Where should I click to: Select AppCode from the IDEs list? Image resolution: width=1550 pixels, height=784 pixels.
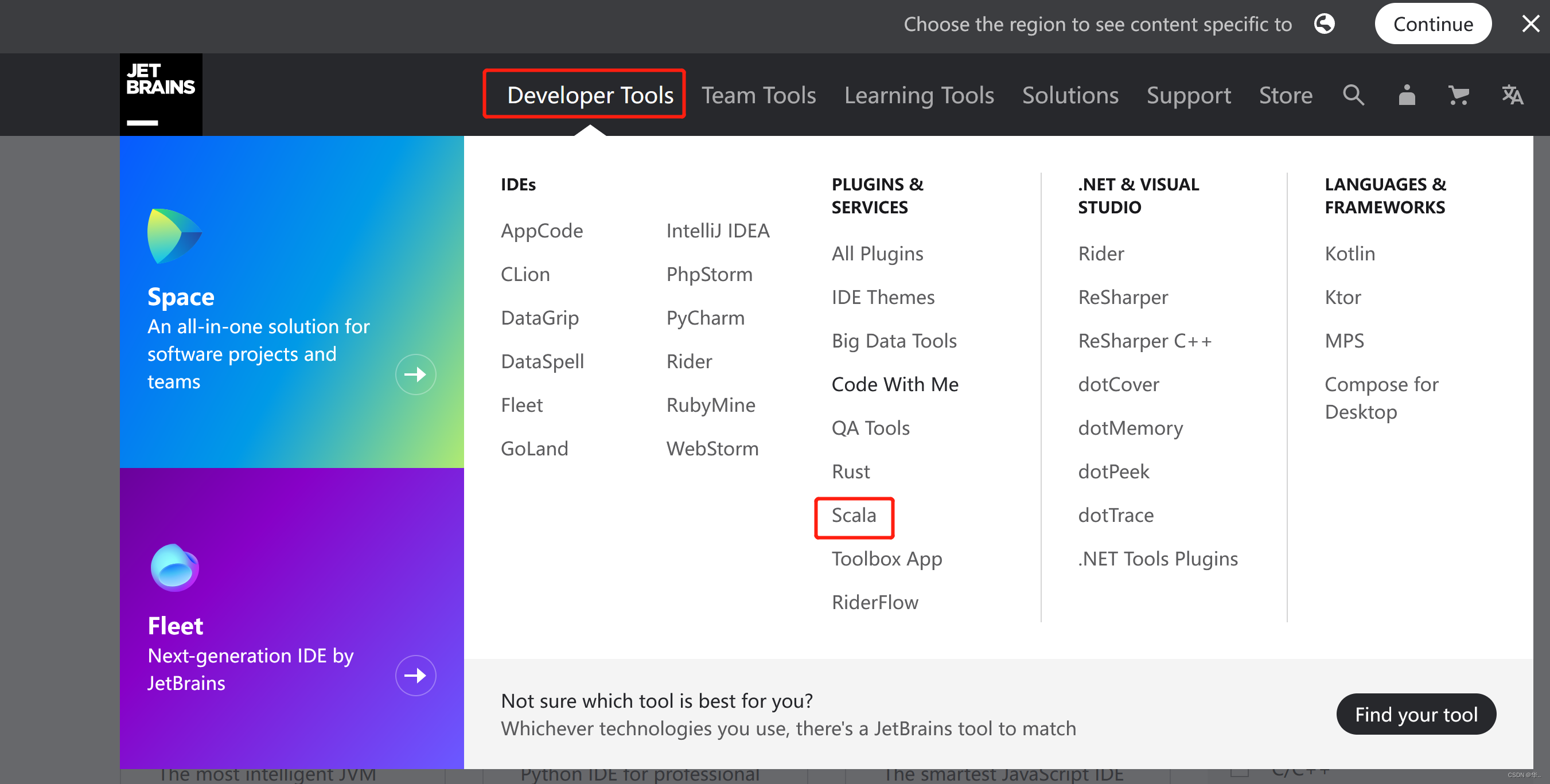[x=542, y=231]
